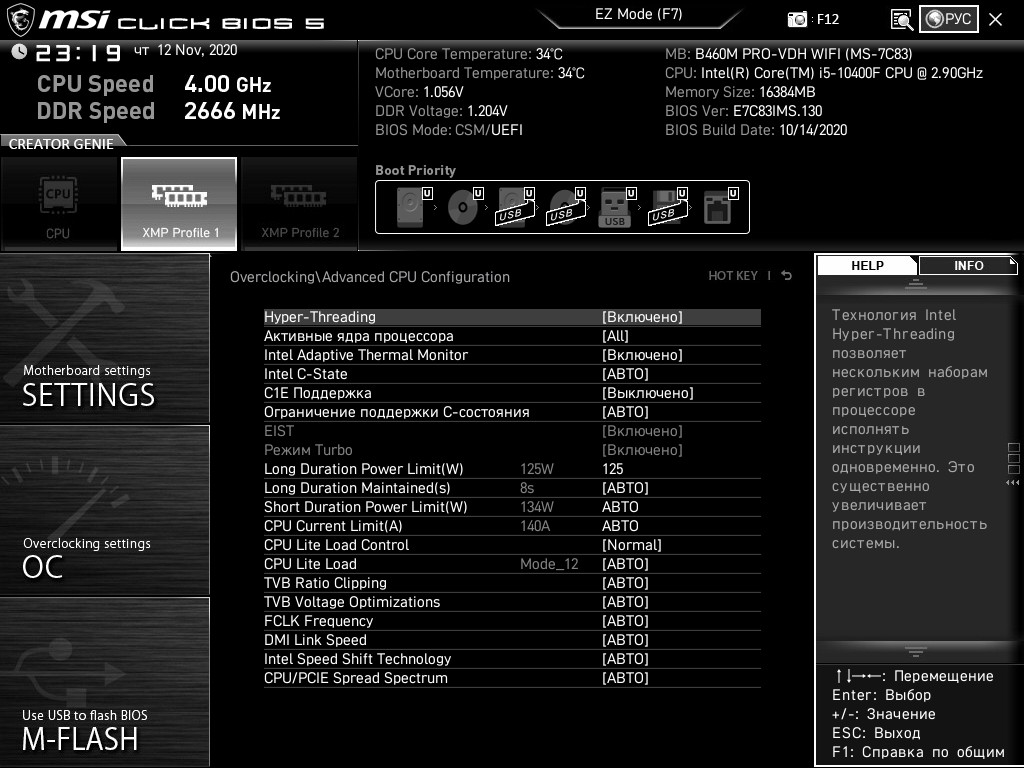
Task: Click the "Mode_12" CPU Lite Load hint
Action: click(549, 564)
